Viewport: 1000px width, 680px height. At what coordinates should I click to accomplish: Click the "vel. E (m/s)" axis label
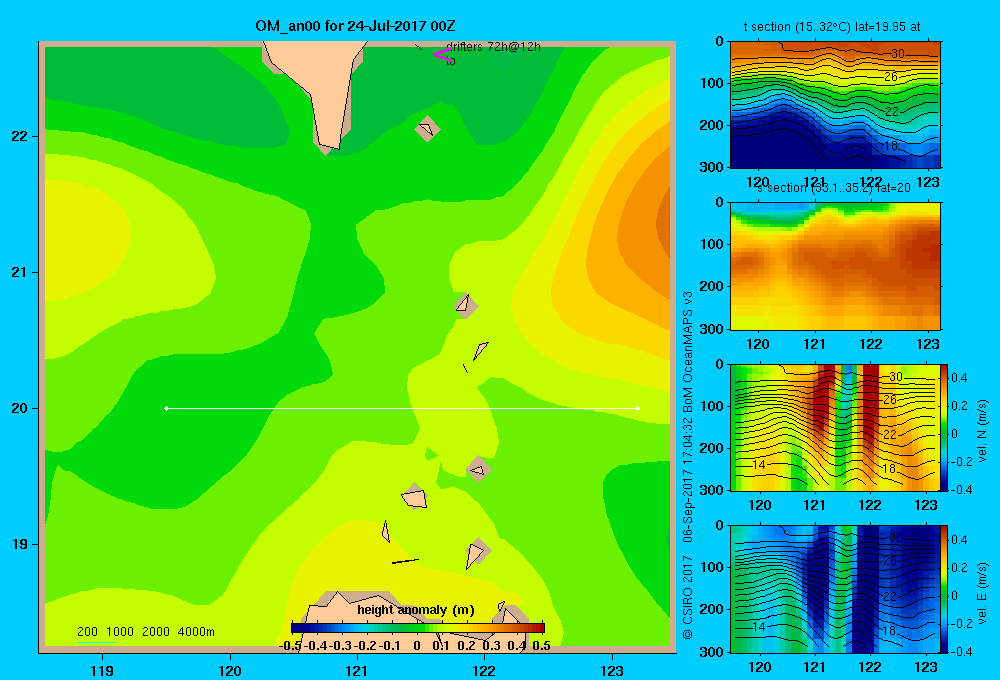pyautogui.click(x=982, y=593)
